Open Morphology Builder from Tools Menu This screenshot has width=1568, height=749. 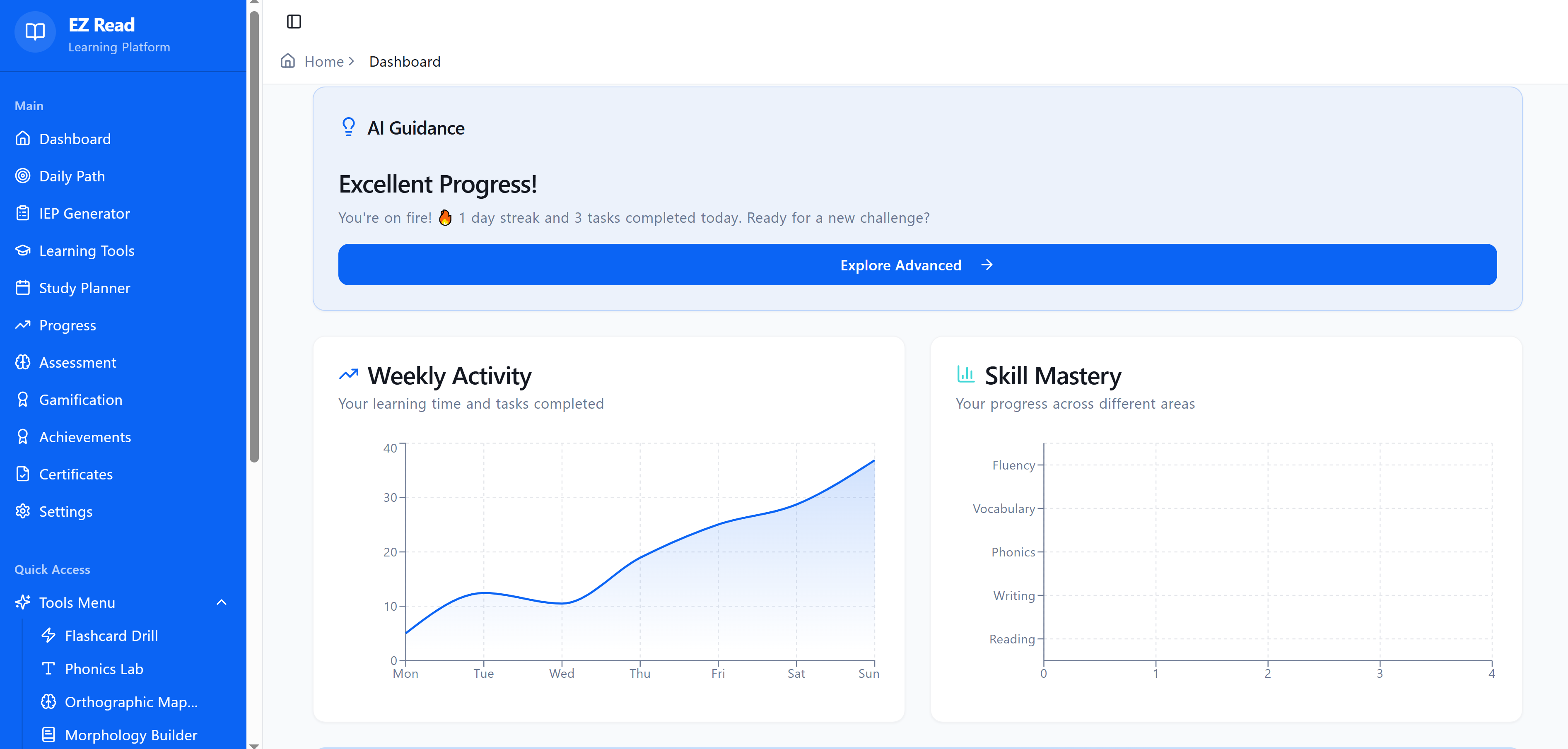coord(131,735)
